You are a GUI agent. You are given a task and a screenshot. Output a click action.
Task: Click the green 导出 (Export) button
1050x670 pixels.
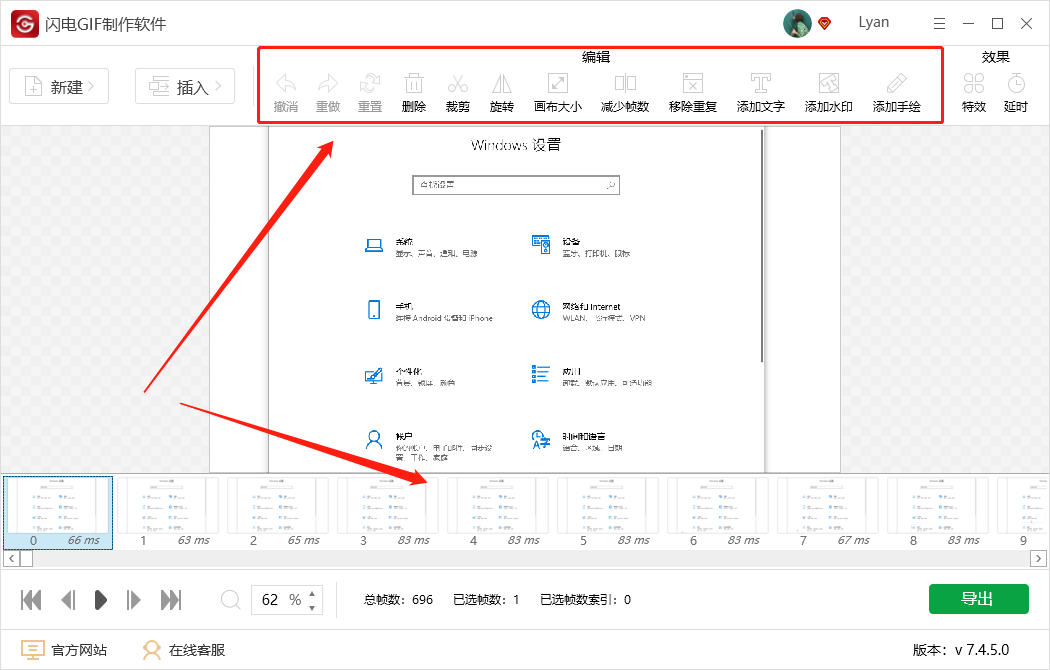[x=978, y=599]
